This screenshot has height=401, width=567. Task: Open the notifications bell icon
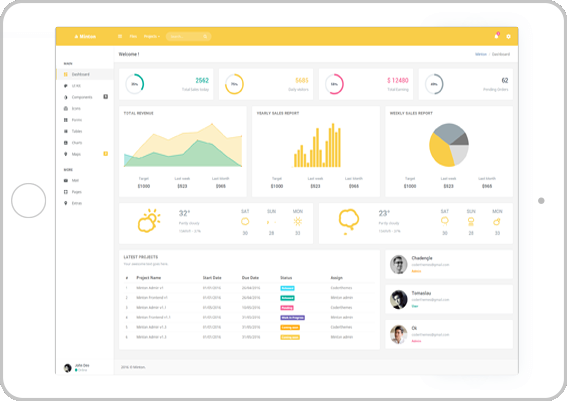point(496,36)
